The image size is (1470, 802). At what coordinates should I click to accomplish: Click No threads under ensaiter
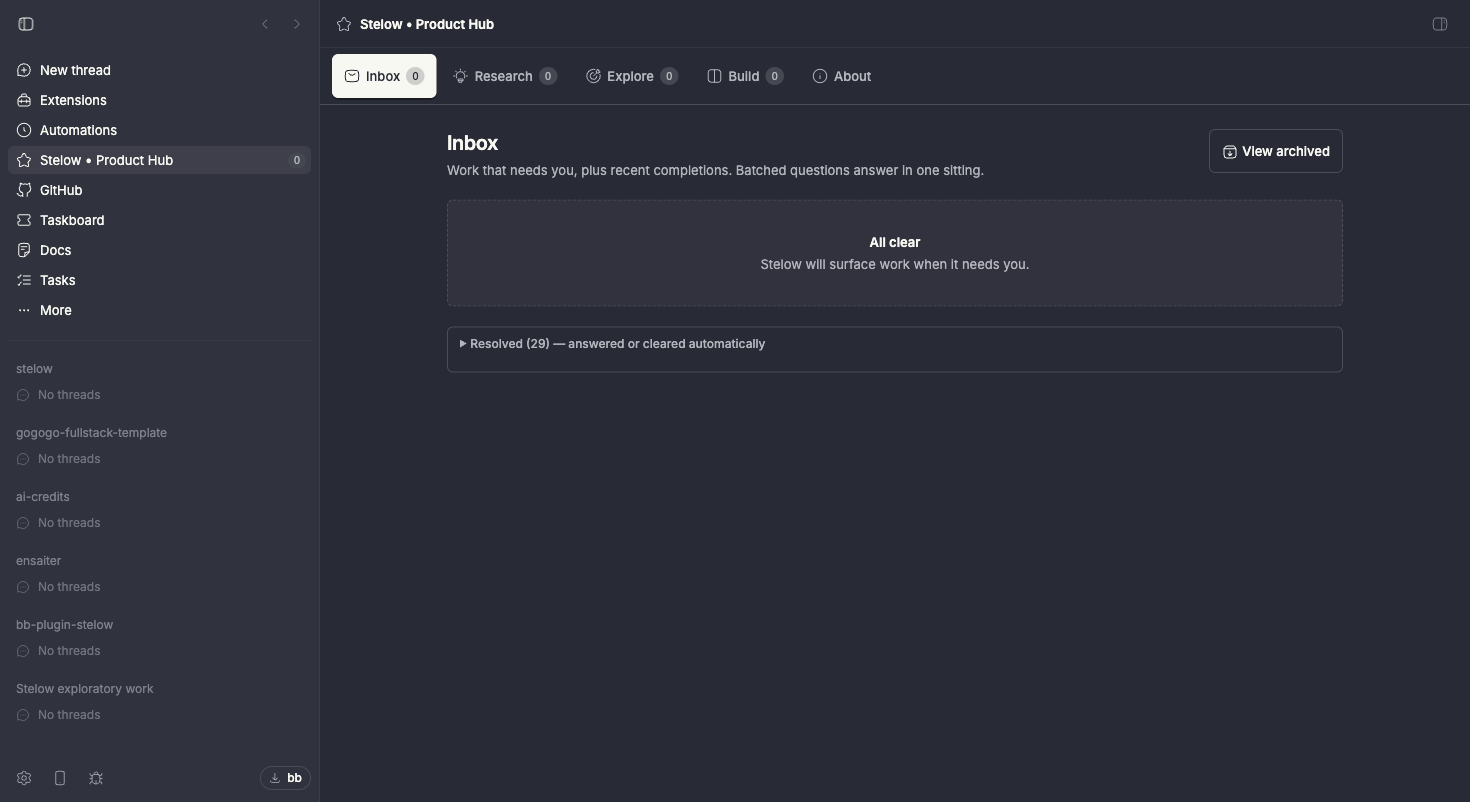click(x=69, y=587)
